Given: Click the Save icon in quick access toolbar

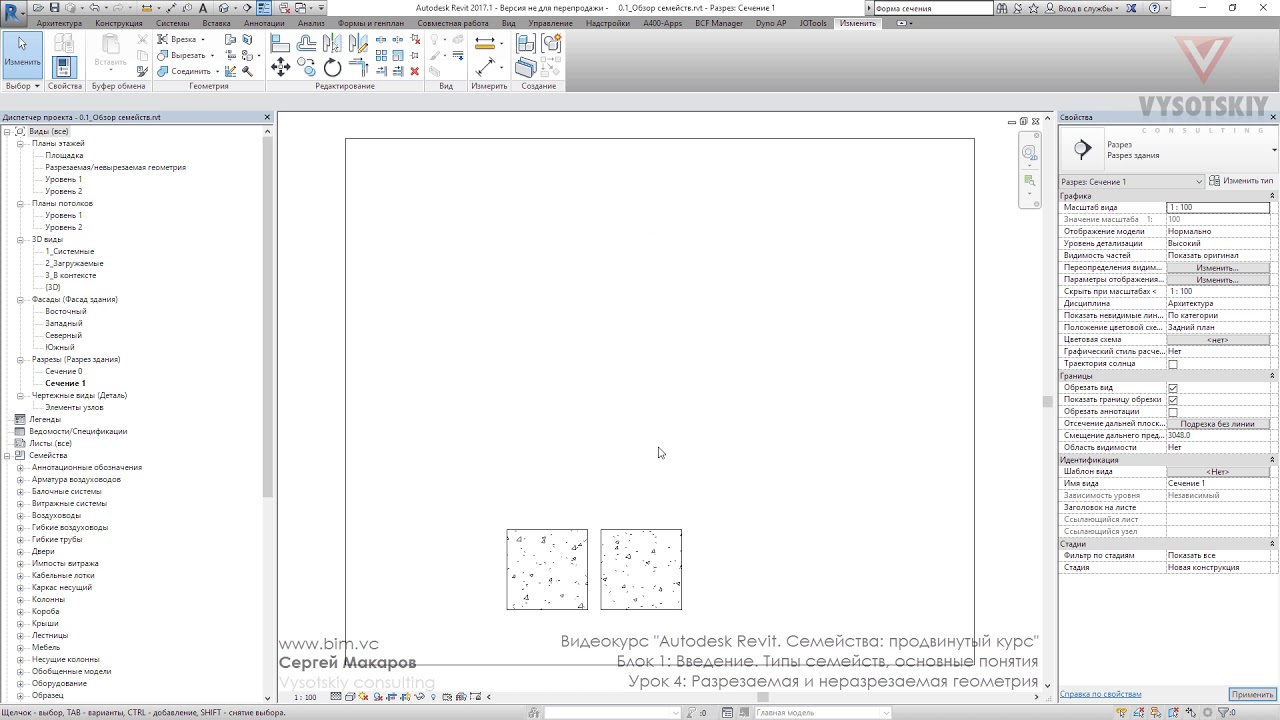Looking at the screenshot, I should (x=54, y=8).
